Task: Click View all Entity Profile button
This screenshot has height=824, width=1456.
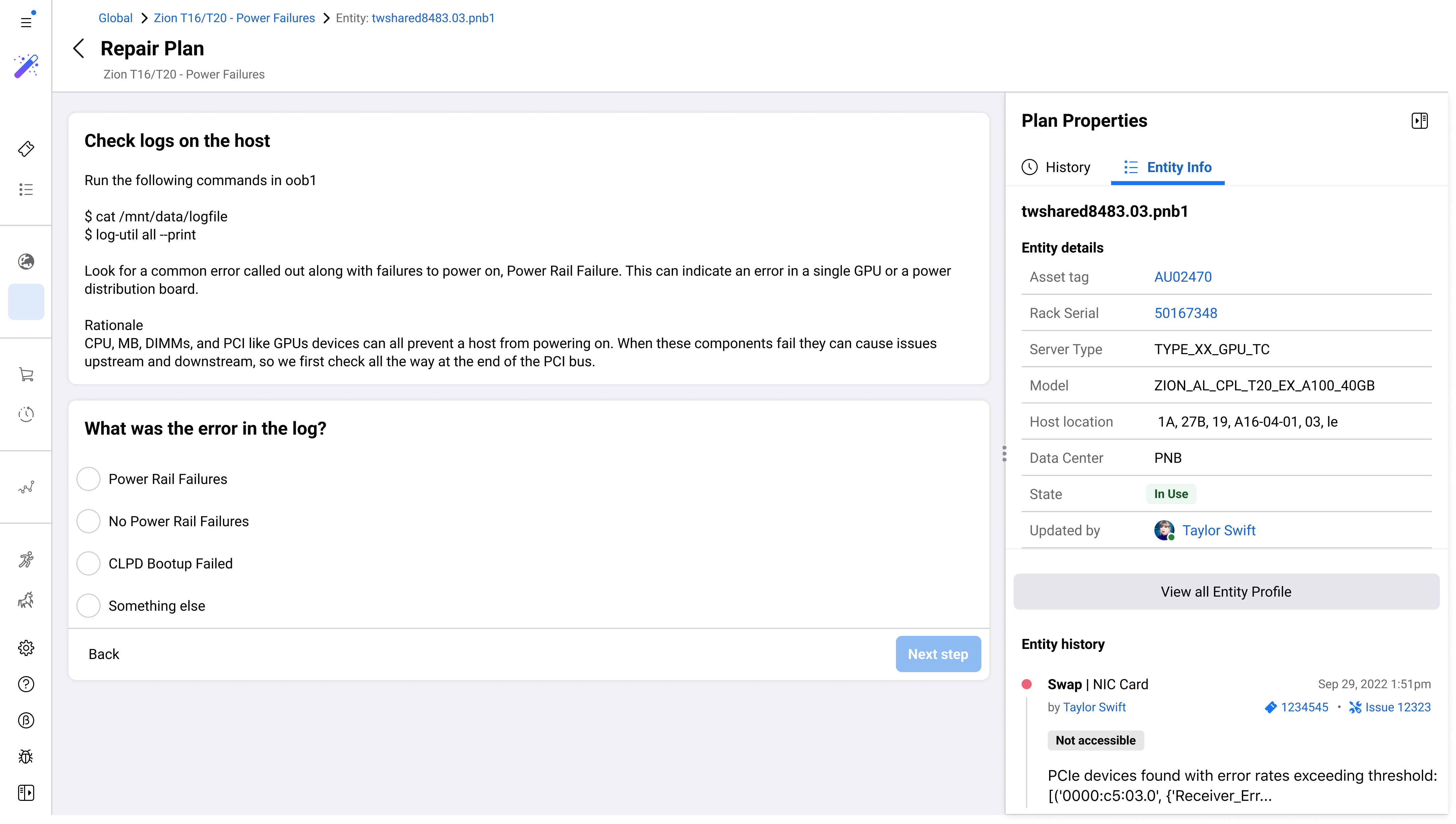Action: [x=1226, y=591]
